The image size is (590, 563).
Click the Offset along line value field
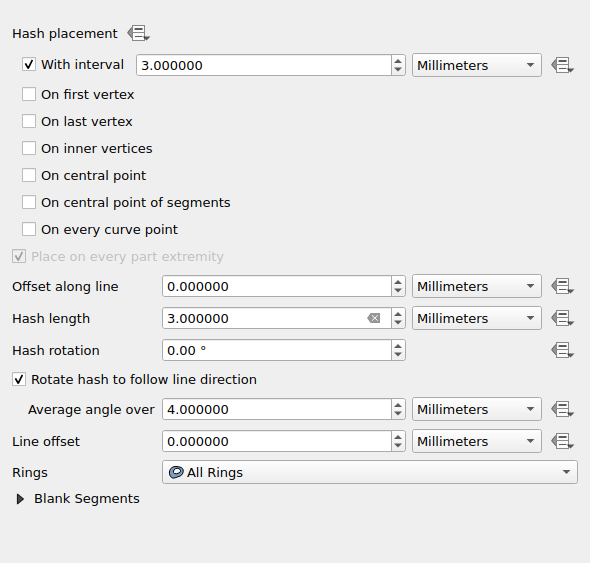(277, 286)
